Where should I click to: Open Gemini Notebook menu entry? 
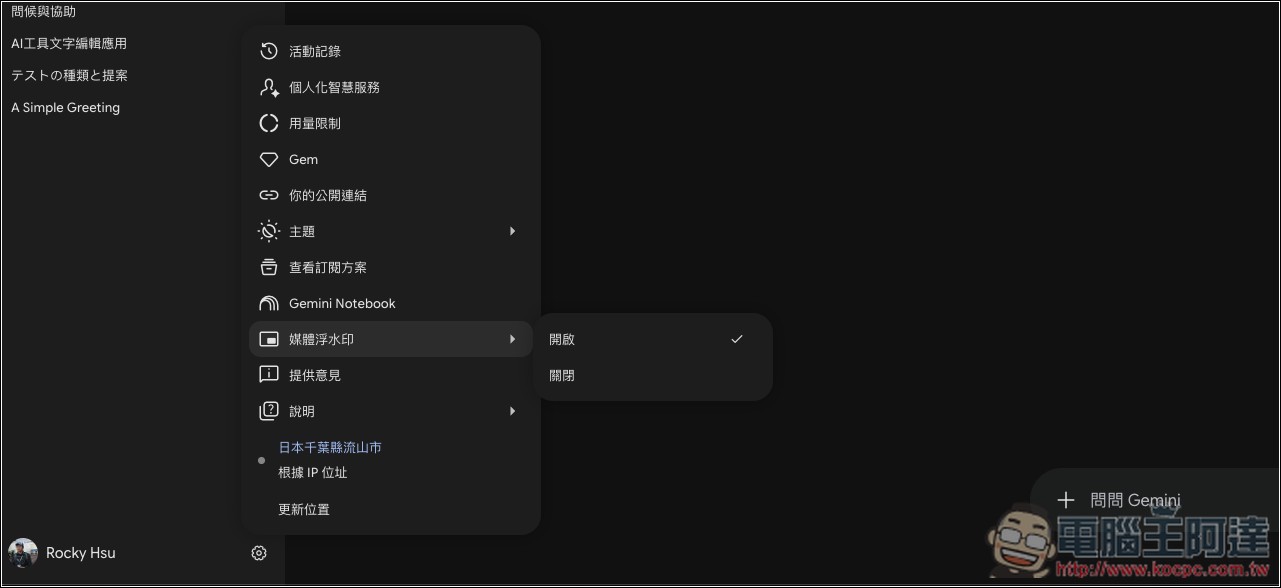391,303
